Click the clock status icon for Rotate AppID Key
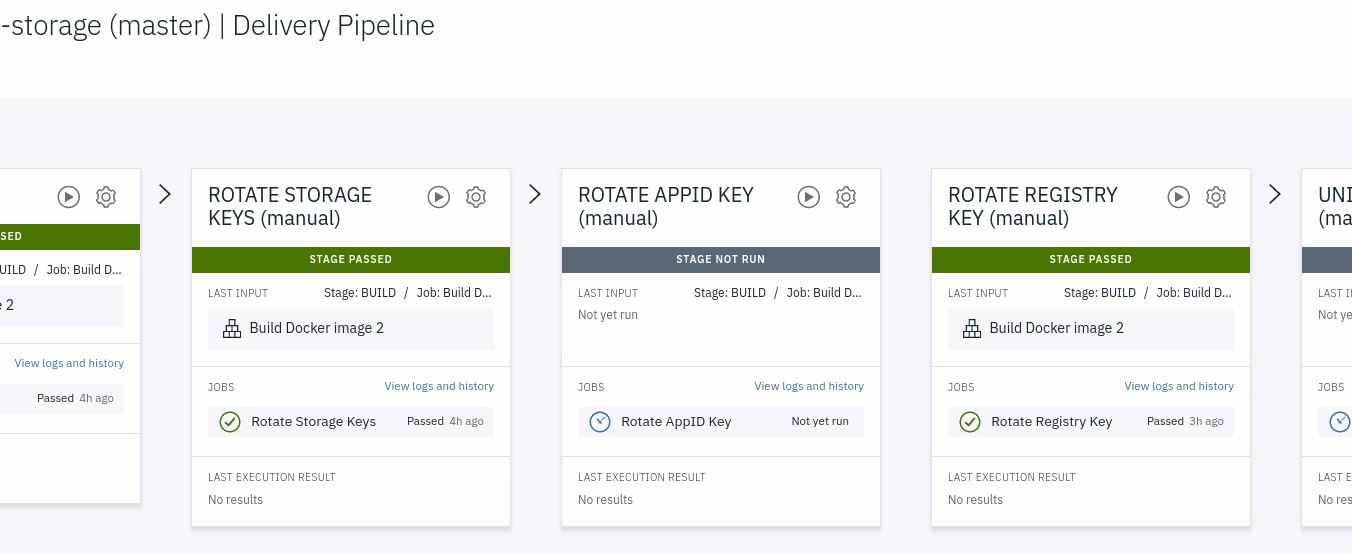 (x=600, y=422)
